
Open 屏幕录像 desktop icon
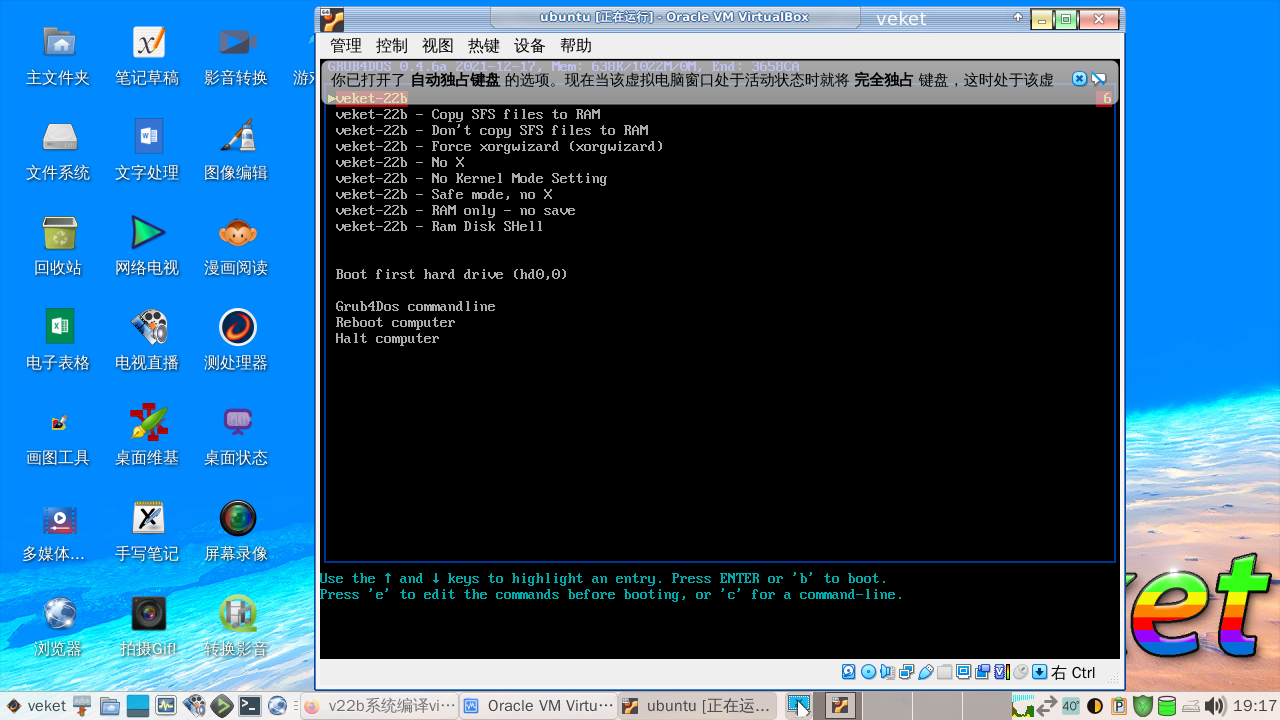pyautogui.click(x=236, y=532)
